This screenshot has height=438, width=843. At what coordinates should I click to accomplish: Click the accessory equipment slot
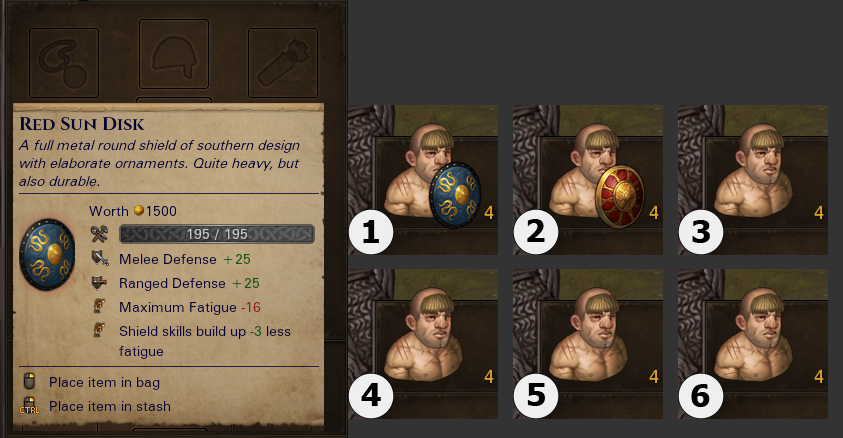(64, 62)
